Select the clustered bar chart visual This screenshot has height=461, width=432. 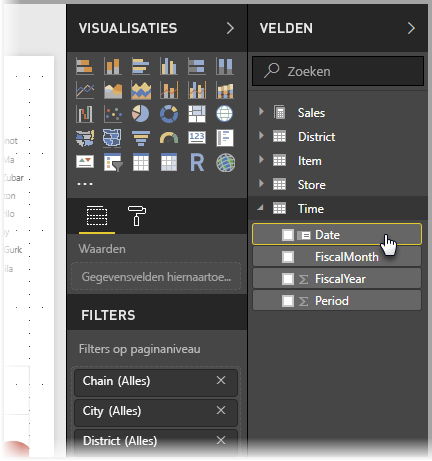tap(141, 66)
